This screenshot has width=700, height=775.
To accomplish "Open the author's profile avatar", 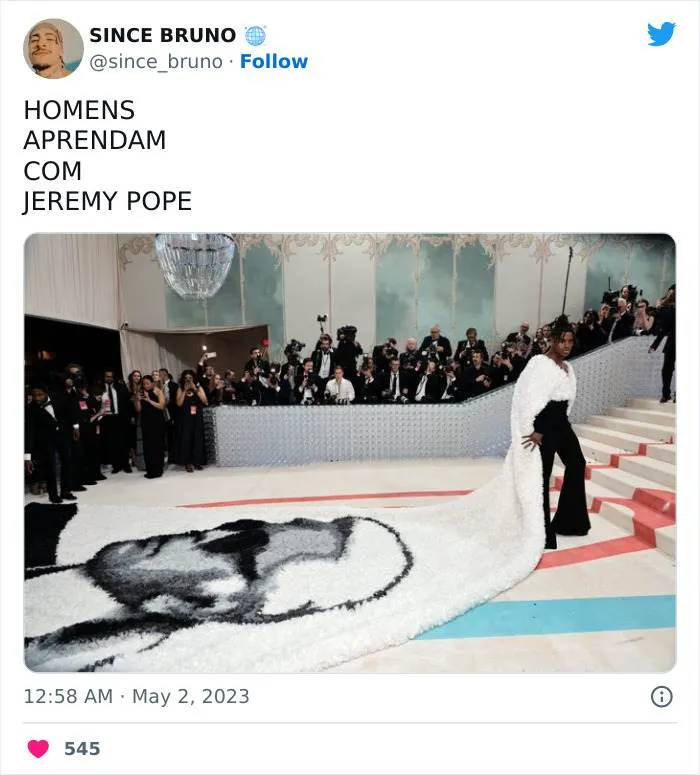I will [53, 48].
